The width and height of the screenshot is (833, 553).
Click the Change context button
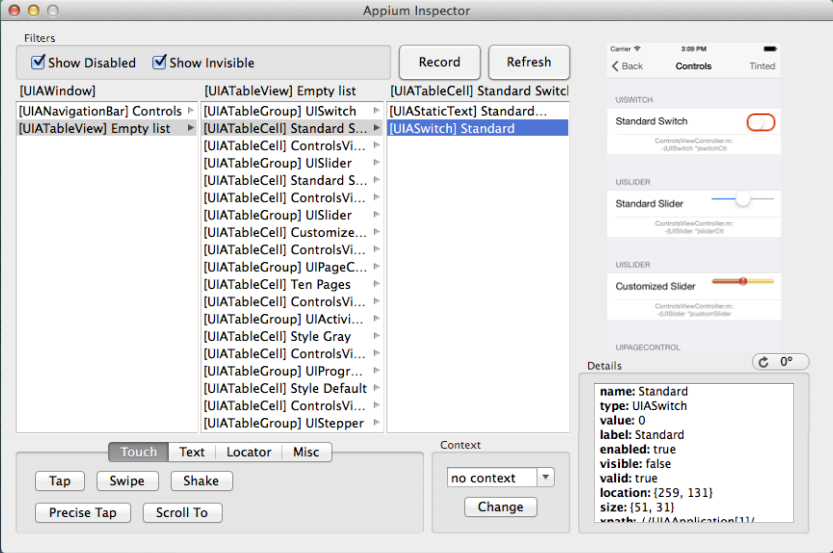coord(500,507)
